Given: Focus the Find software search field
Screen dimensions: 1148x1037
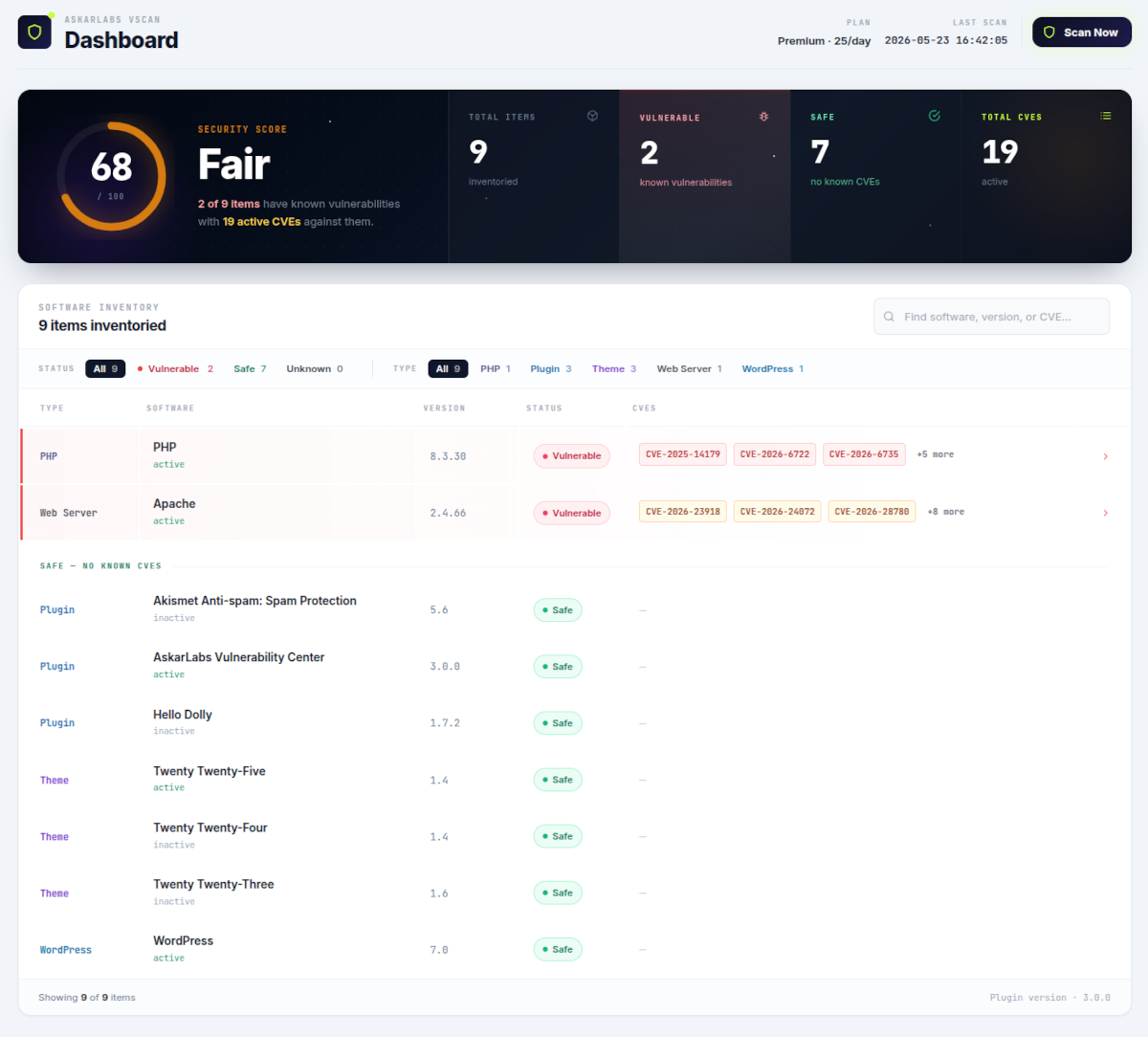Looking at the screenshot, I should point(991,317).
